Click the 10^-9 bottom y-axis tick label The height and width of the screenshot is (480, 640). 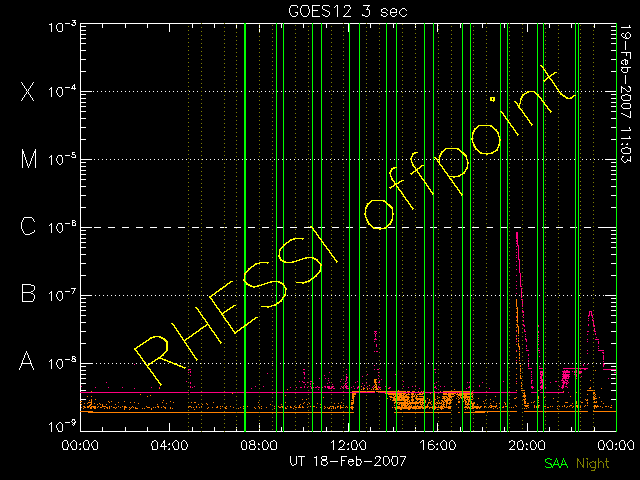pos(62,427)
